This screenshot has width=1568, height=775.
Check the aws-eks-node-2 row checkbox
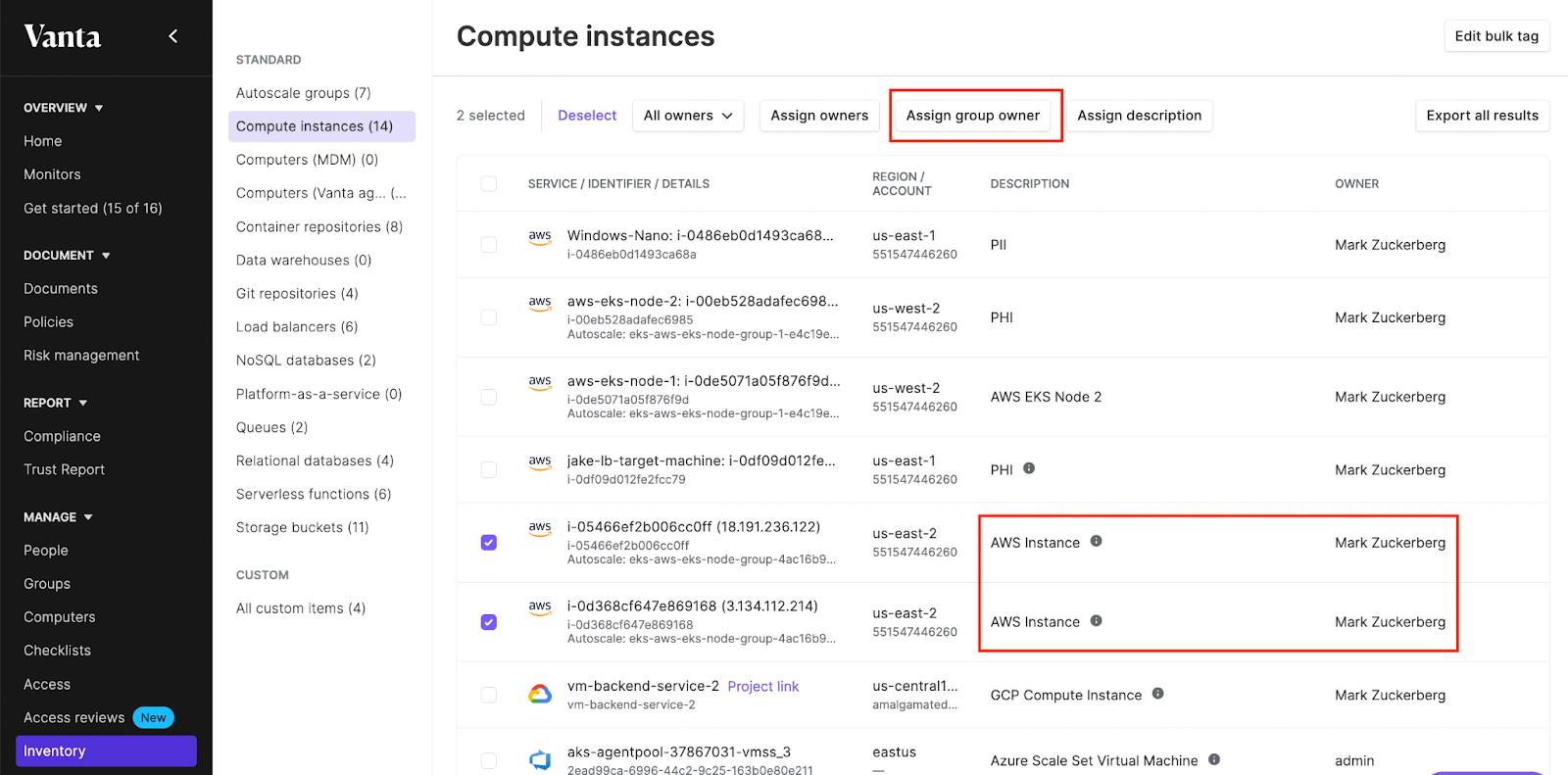[x=489, y=317]
